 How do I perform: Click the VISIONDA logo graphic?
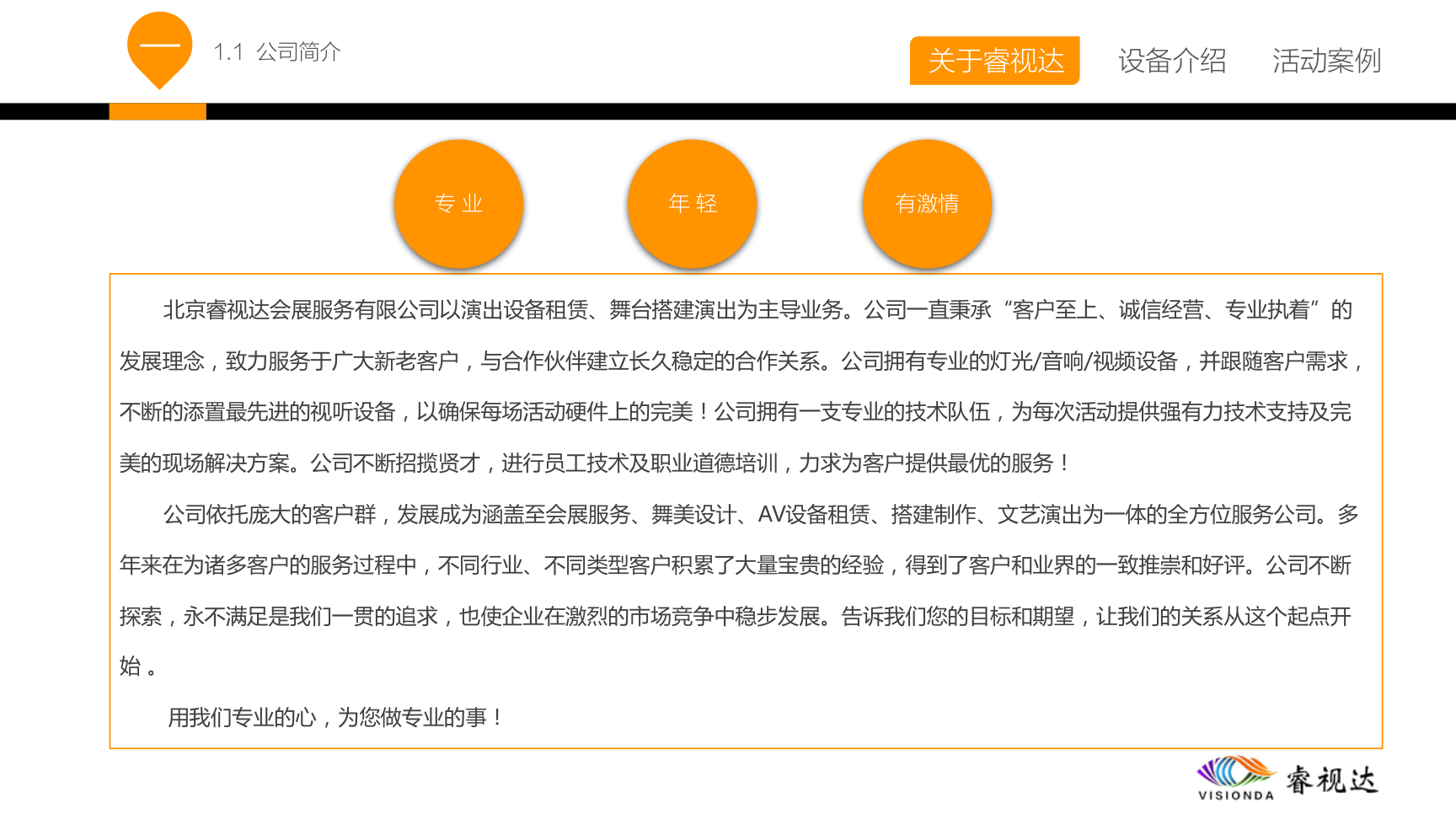[1236, 778]
